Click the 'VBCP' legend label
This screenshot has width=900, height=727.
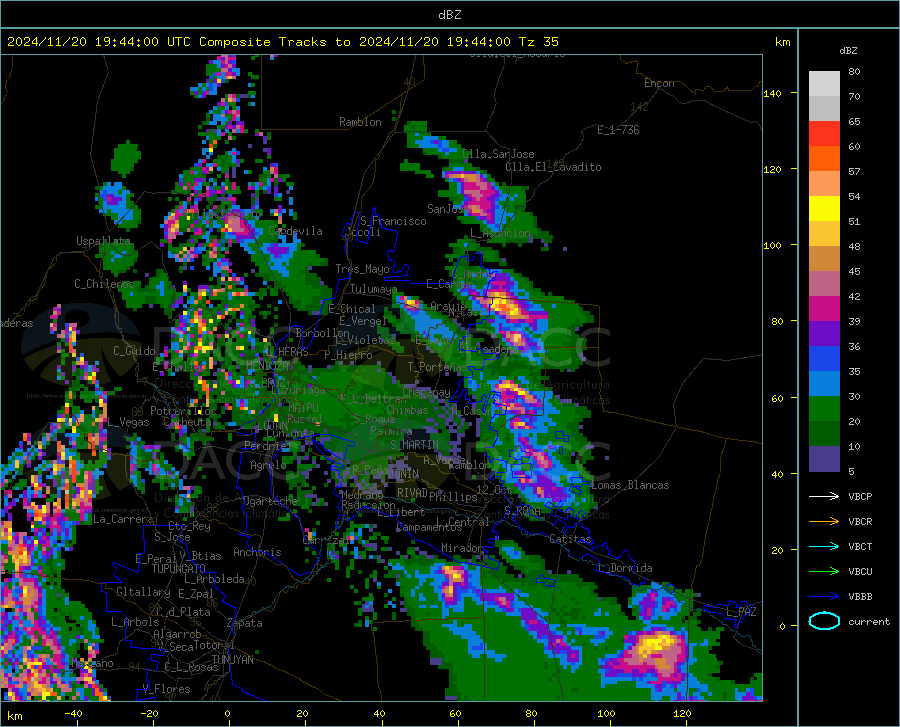click(x=860, y=496)
